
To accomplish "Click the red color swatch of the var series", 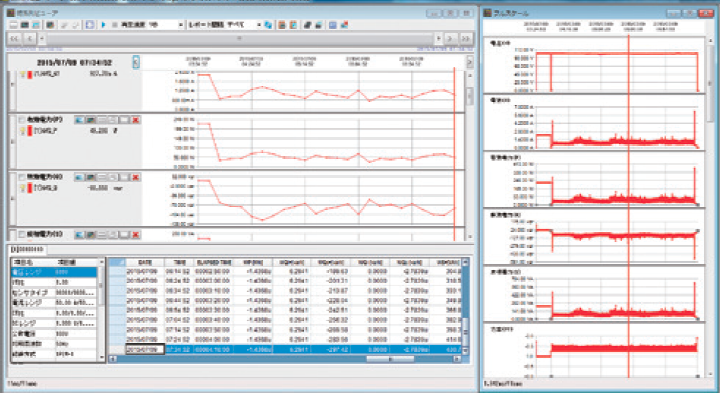I will click(x=30, y=188).
